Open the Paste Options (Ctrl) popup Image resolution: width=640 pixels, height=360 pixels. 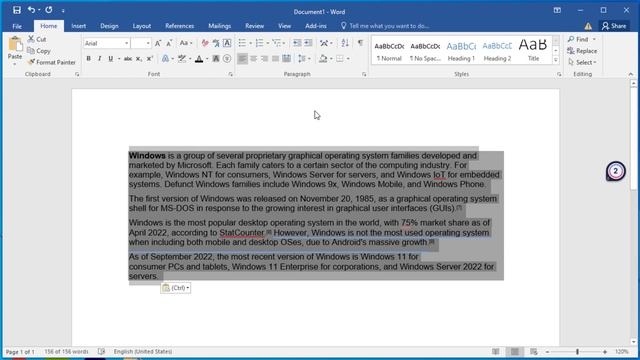[x=176, y=288]
